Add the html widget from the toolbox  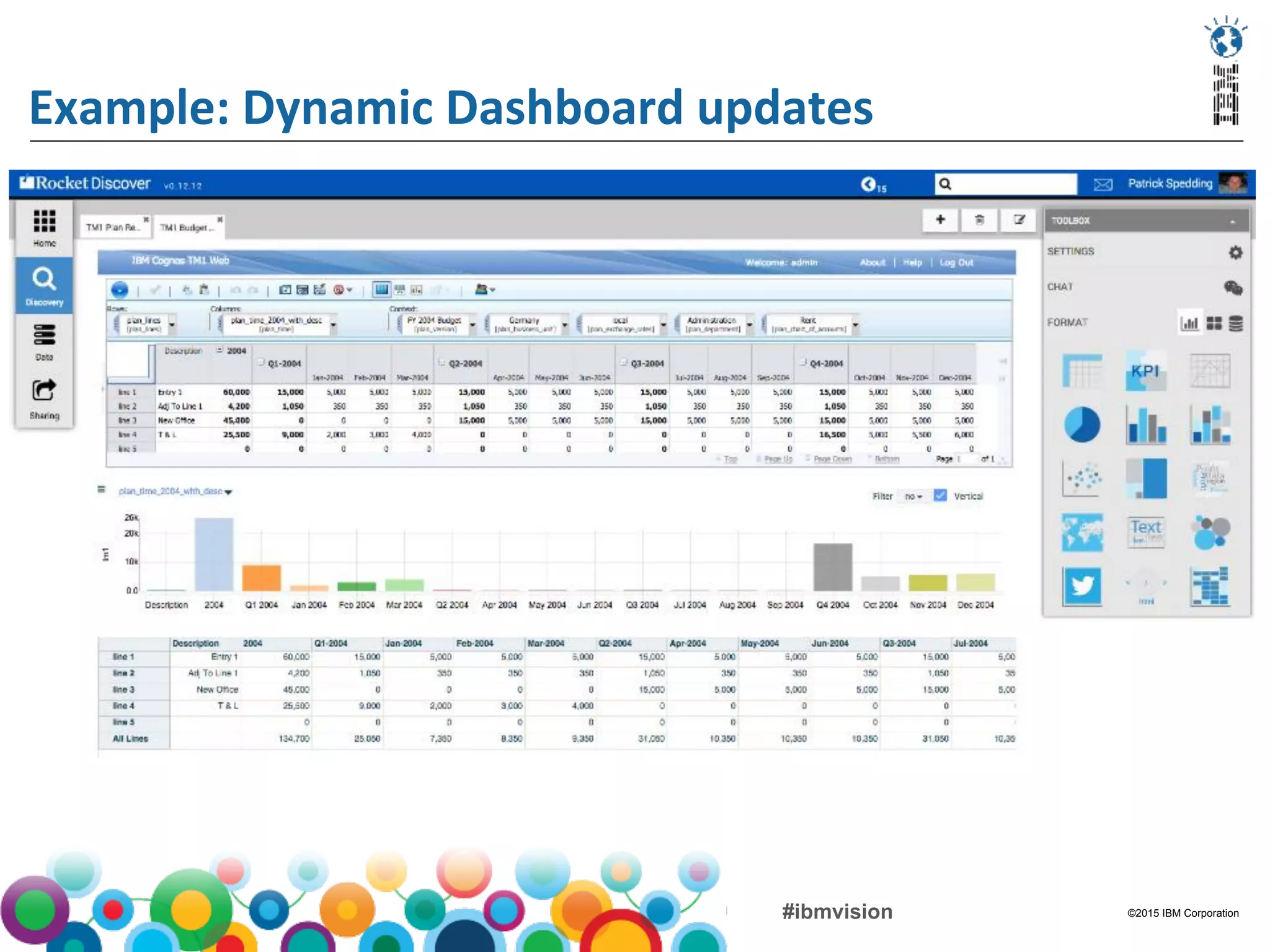[x=1145, y=587]
